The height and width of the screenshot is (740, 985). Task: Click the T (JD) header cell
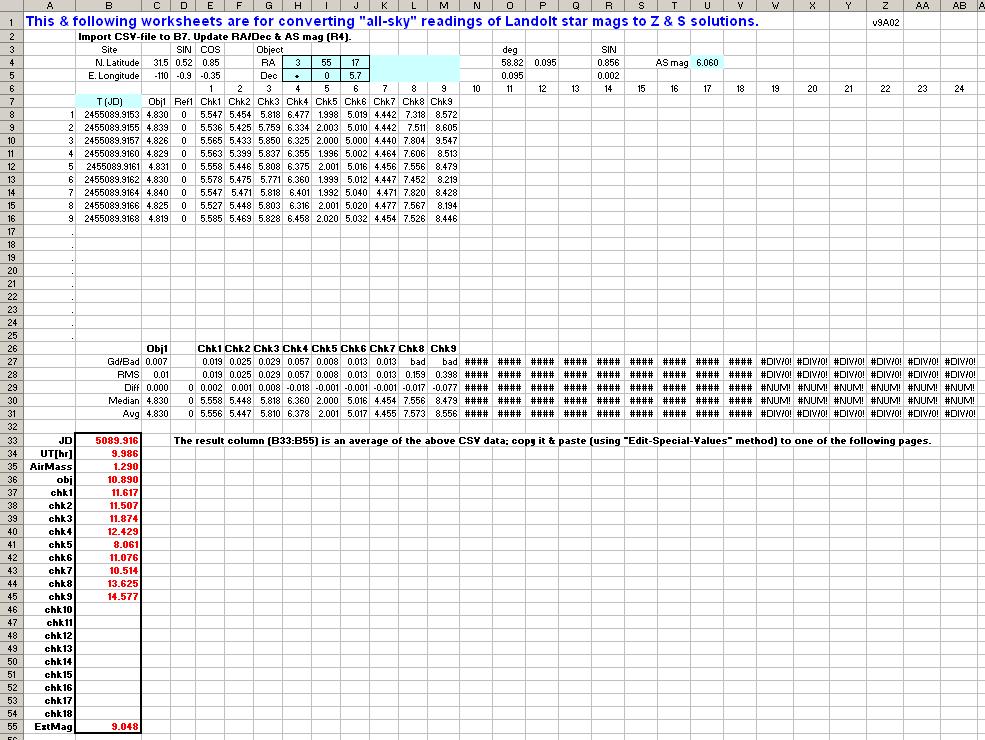pos(109,102)
